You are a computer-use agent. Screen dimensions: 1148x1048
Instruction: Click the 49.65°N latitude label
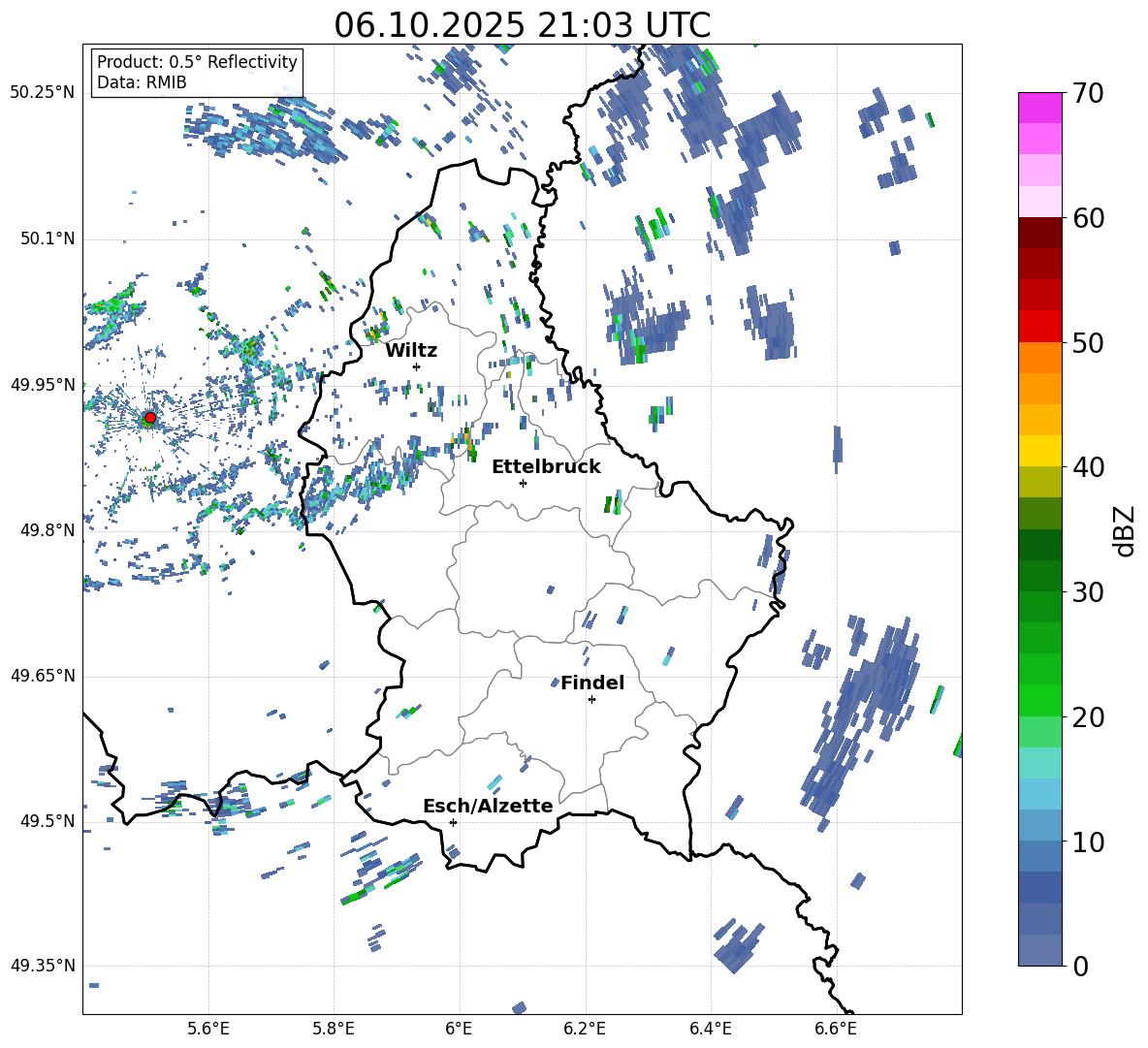pyautogui.click(x=43, y=675)
